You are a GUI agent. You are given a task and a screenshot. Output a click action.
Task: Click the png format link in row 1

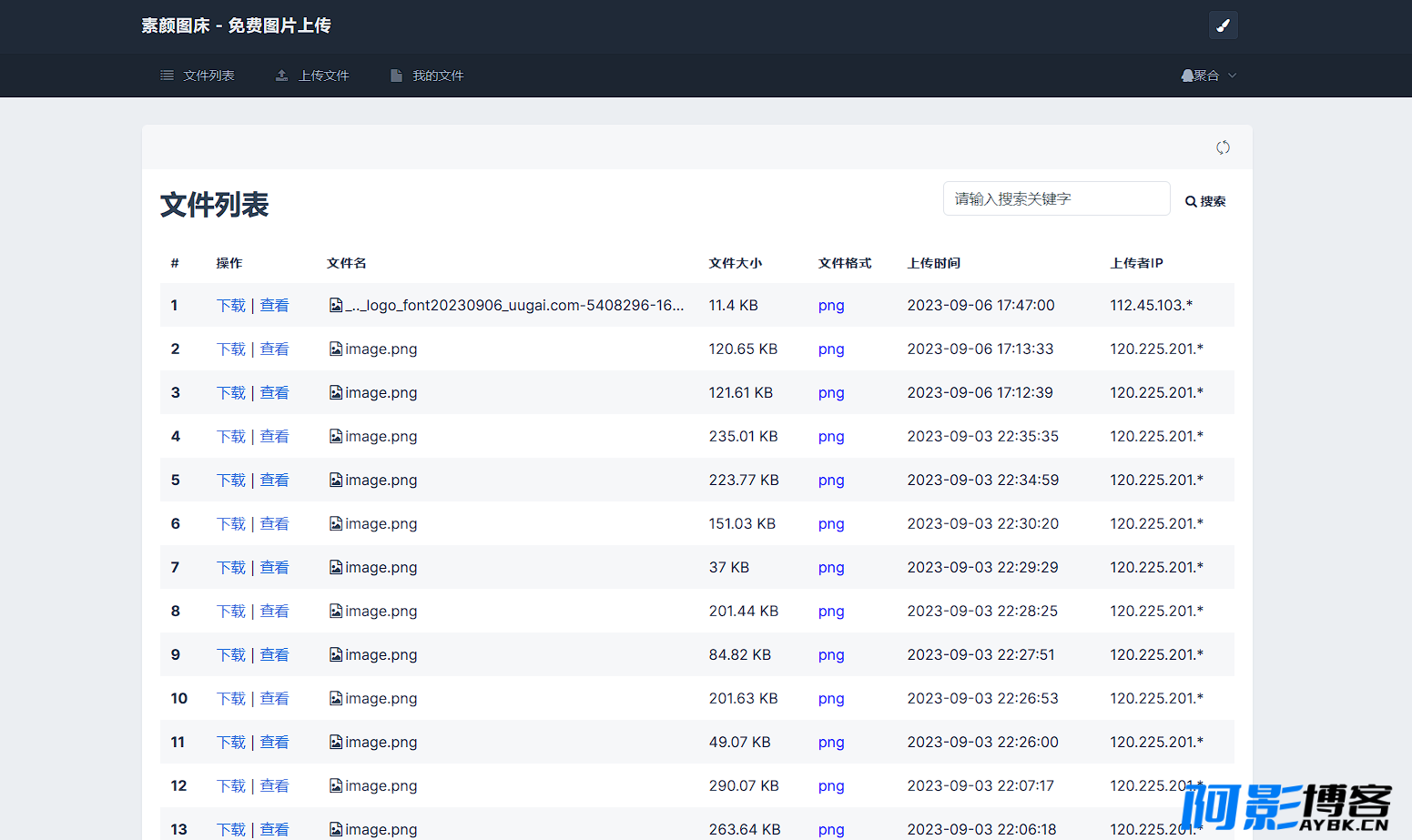831,306
